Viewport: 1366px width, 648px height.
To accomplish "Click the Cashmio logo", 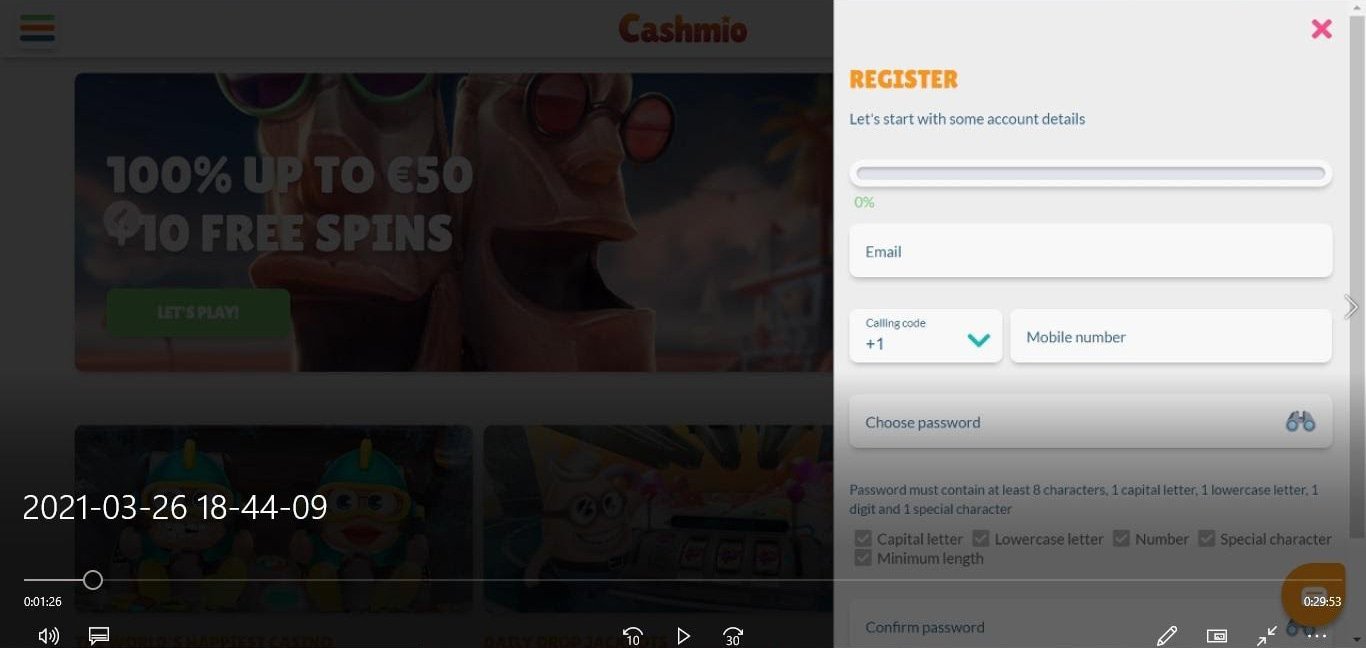I will [683, 28].
